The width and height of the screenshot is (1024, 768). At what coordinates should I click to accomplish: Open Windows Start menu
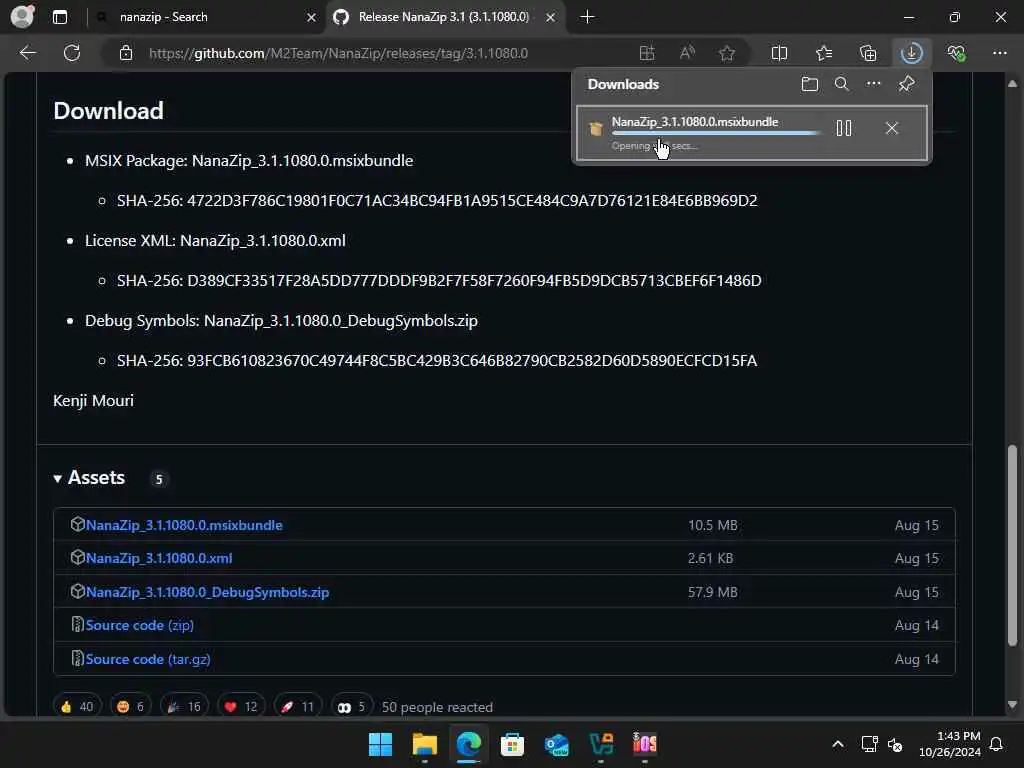380,744
